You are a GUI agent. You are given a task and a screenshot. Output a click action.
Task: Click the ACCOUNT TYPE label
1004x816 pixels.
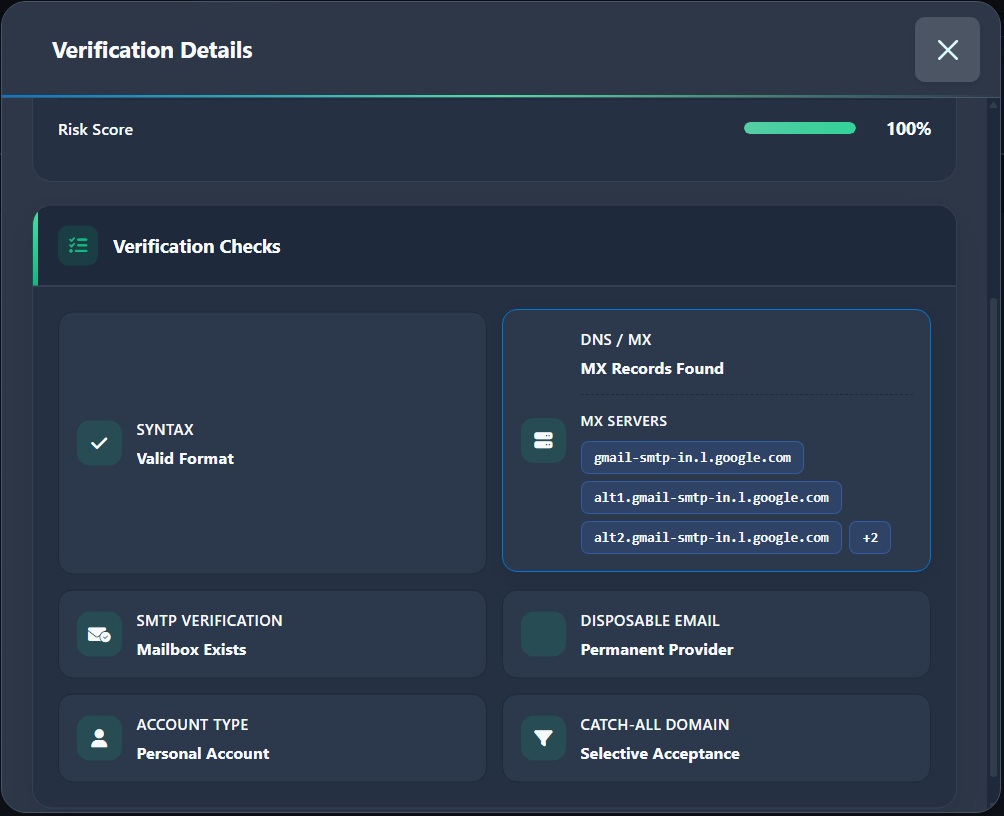[192, 724]
